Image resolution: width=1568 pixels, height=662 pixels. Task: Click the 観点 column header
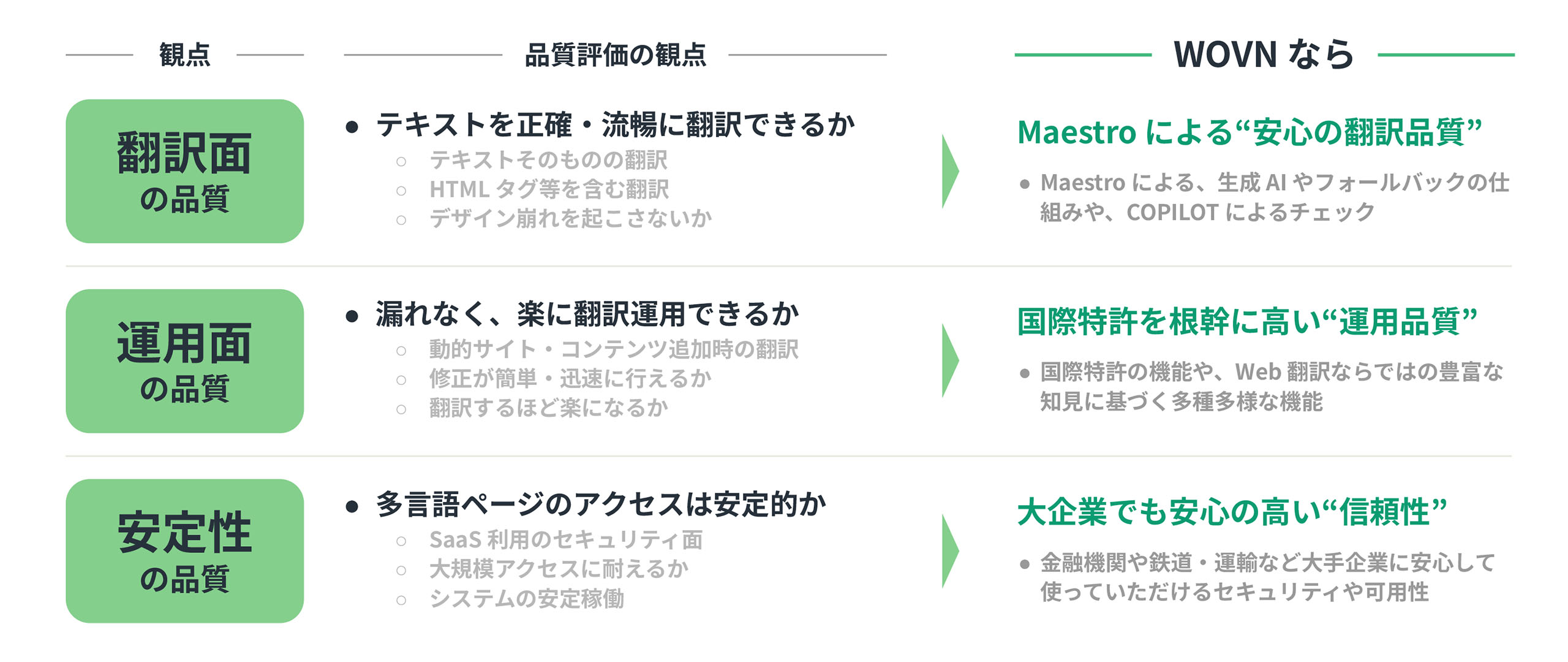coord(184,55)
